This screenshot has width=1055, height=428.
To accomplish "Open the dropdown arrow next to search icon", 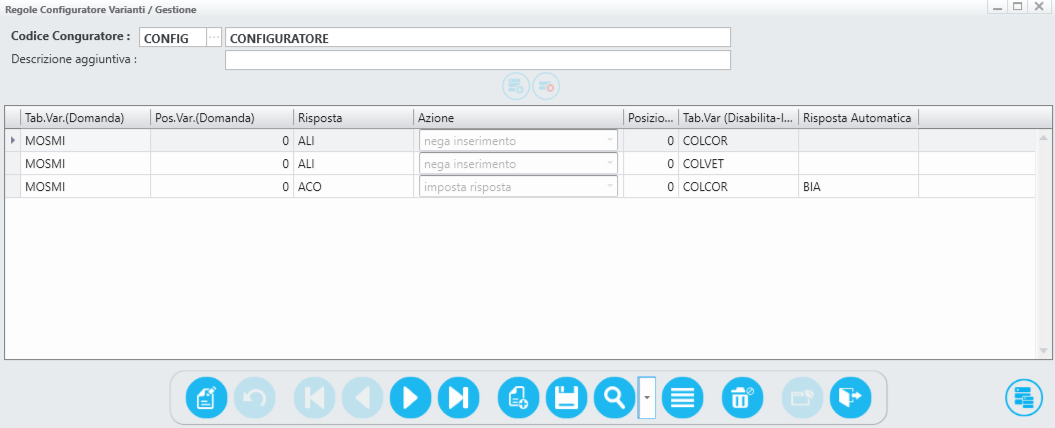I will tap(647, 398).
